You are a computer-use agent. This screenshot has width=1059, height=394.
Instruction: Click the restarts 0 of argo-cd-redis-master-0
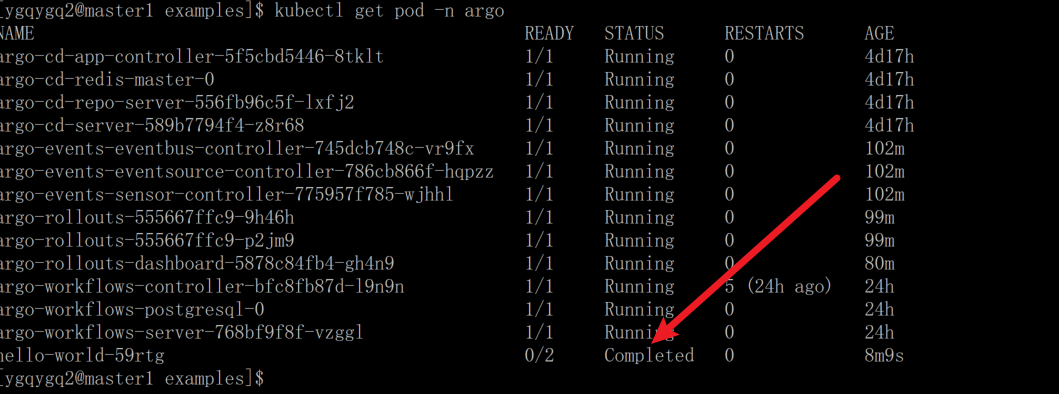[x=729, y=80]
